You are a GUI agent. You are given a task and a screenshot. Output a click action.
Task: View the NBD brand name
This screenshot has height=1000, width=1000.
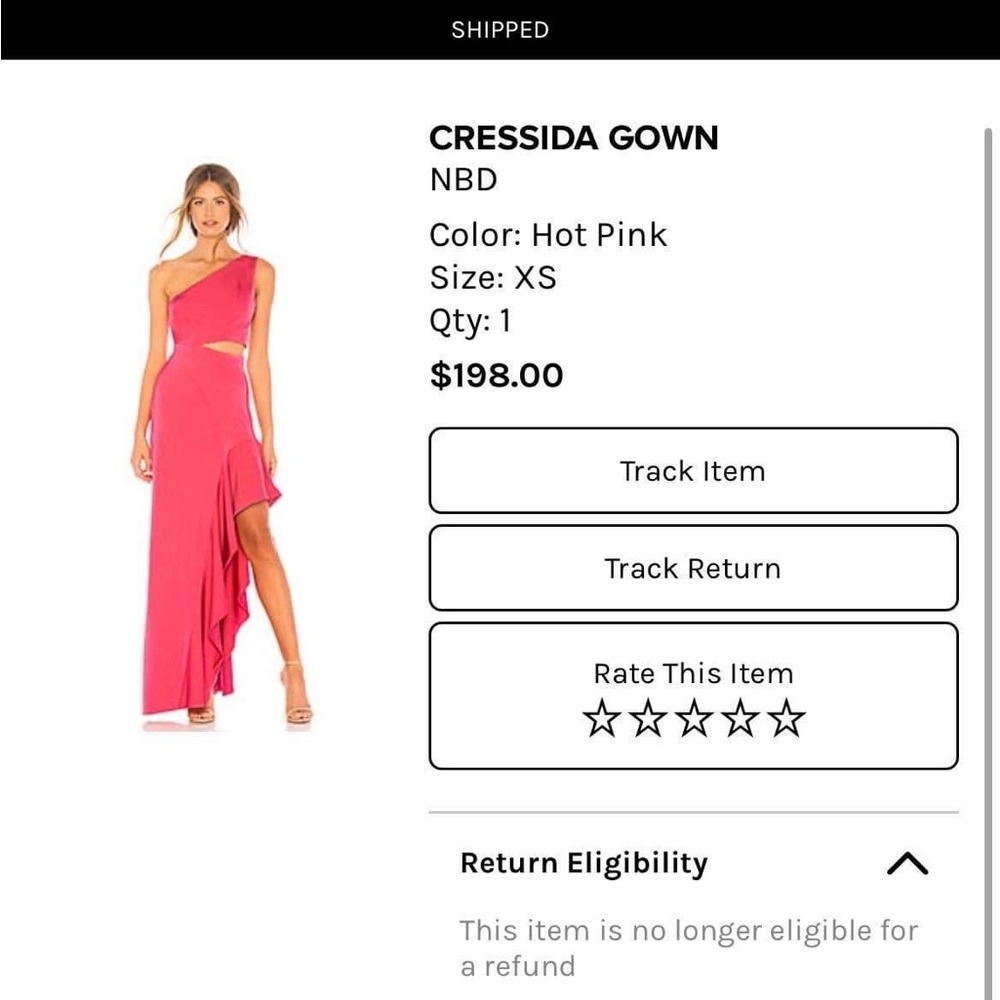462,180
